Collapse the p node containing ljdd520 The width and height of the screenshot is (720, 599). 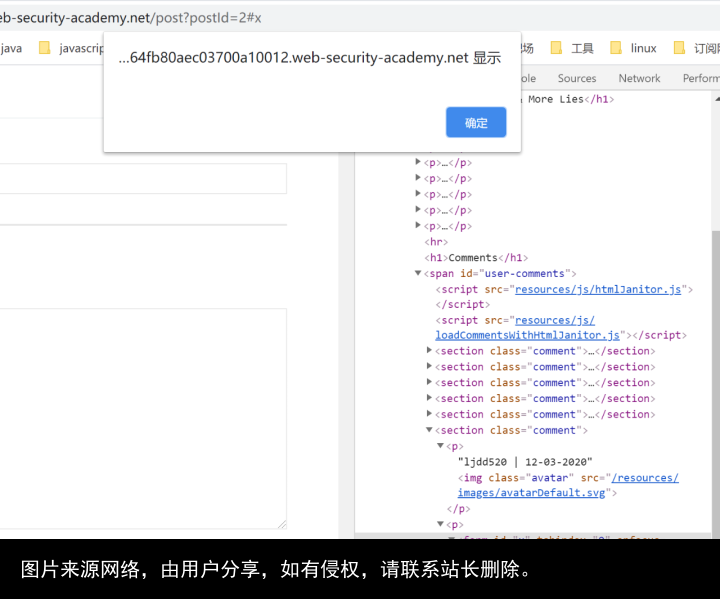tap(440, 446)
